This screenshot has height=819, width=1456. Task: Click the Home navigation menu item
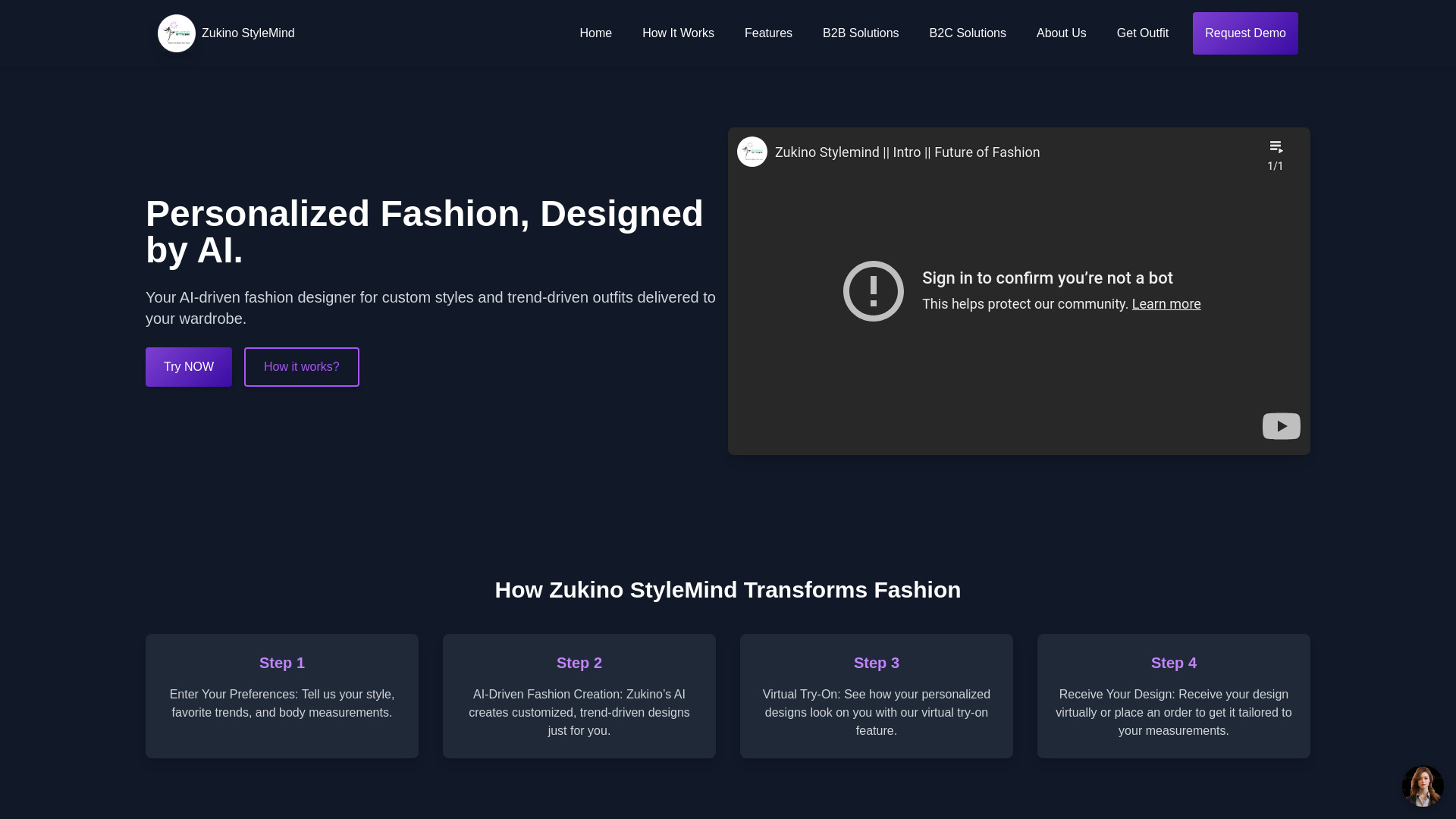point(596,33)
